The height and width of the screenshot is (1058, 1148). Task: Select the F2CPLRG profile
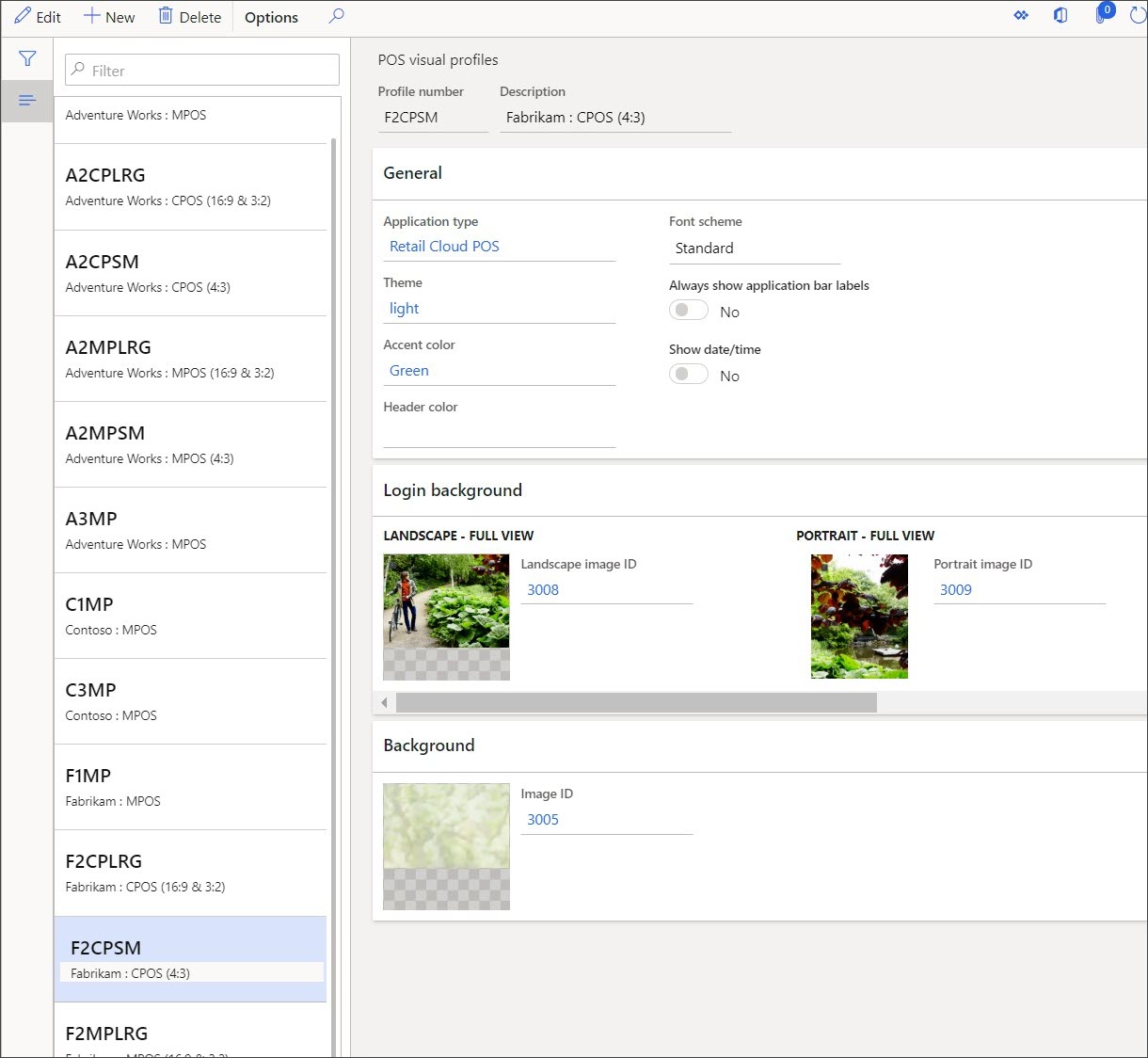190,873
